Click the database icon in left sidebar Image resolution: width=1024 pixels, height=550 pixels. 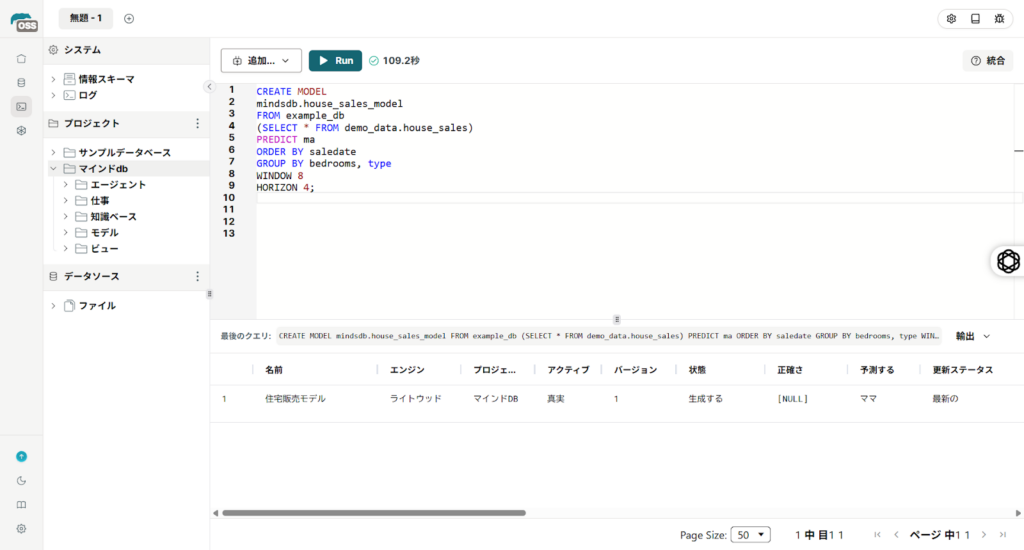tap(21, 82)
